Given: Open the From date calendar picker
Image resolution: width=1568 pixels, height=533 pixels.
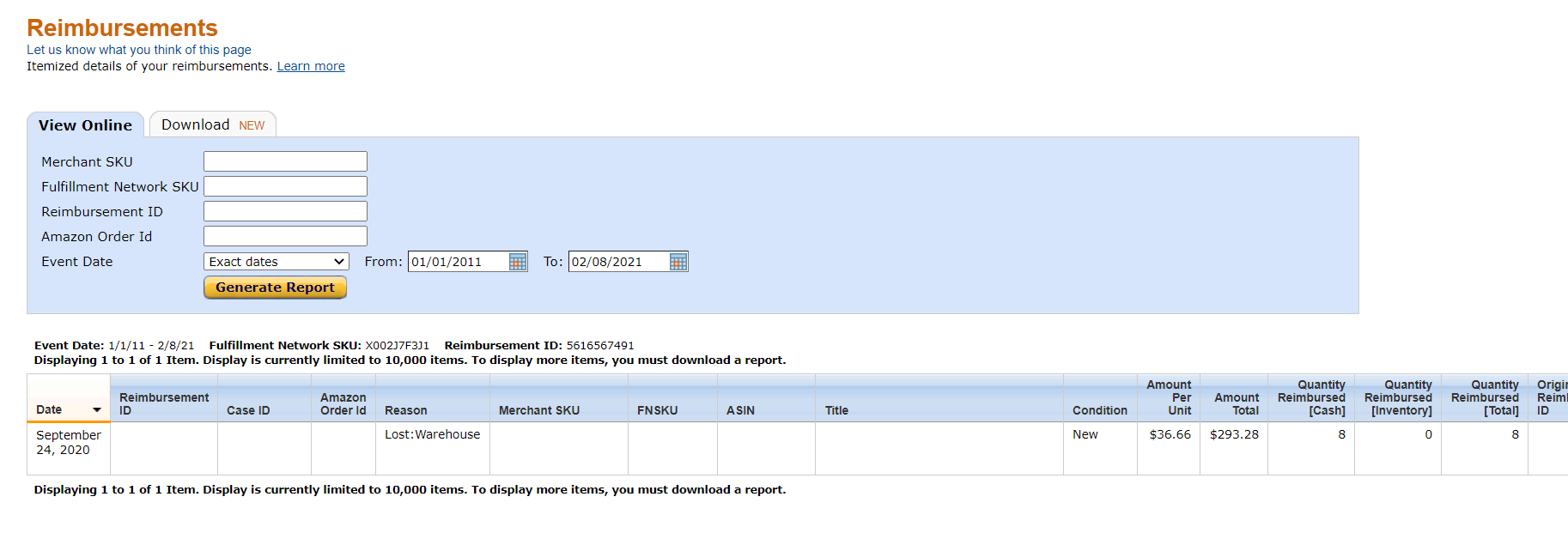Looking at the screenshot, I should click(517, 262).
